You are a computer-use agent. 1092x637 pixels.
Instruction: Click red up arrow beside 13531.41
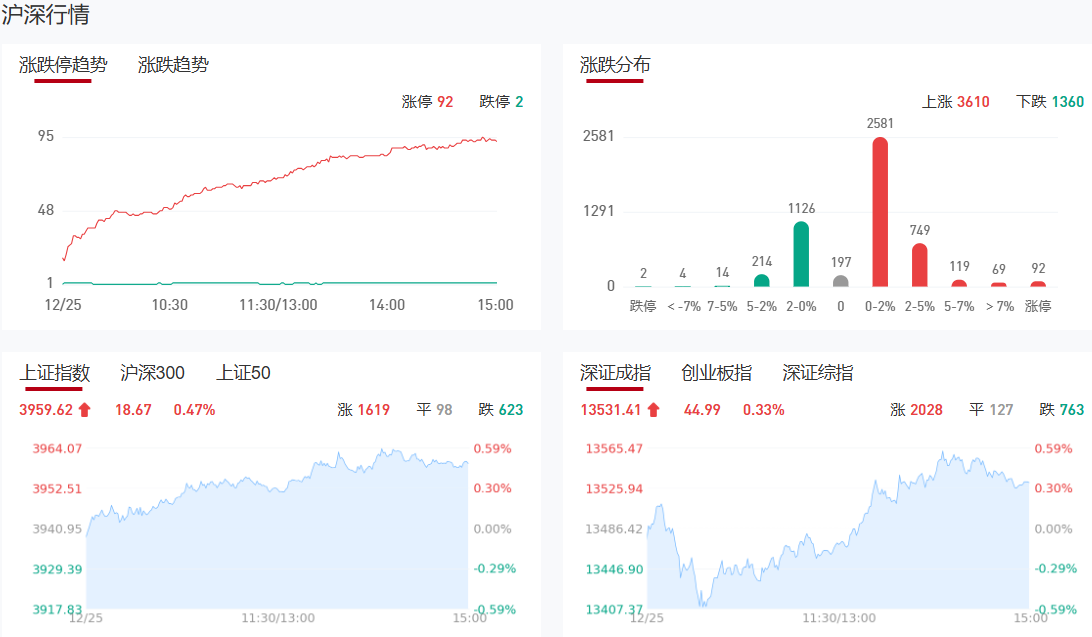click(654, 409)
